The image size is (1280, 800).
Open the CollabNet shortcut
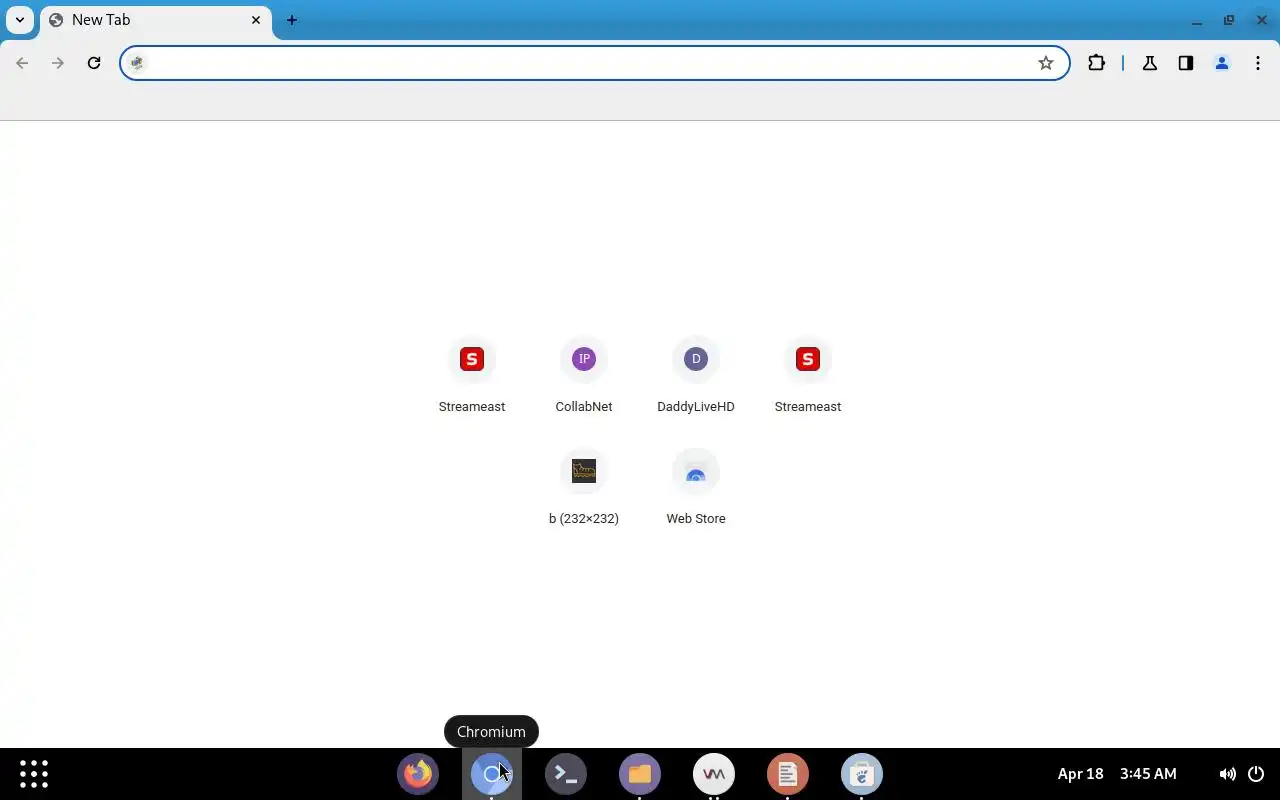(584, 376)
